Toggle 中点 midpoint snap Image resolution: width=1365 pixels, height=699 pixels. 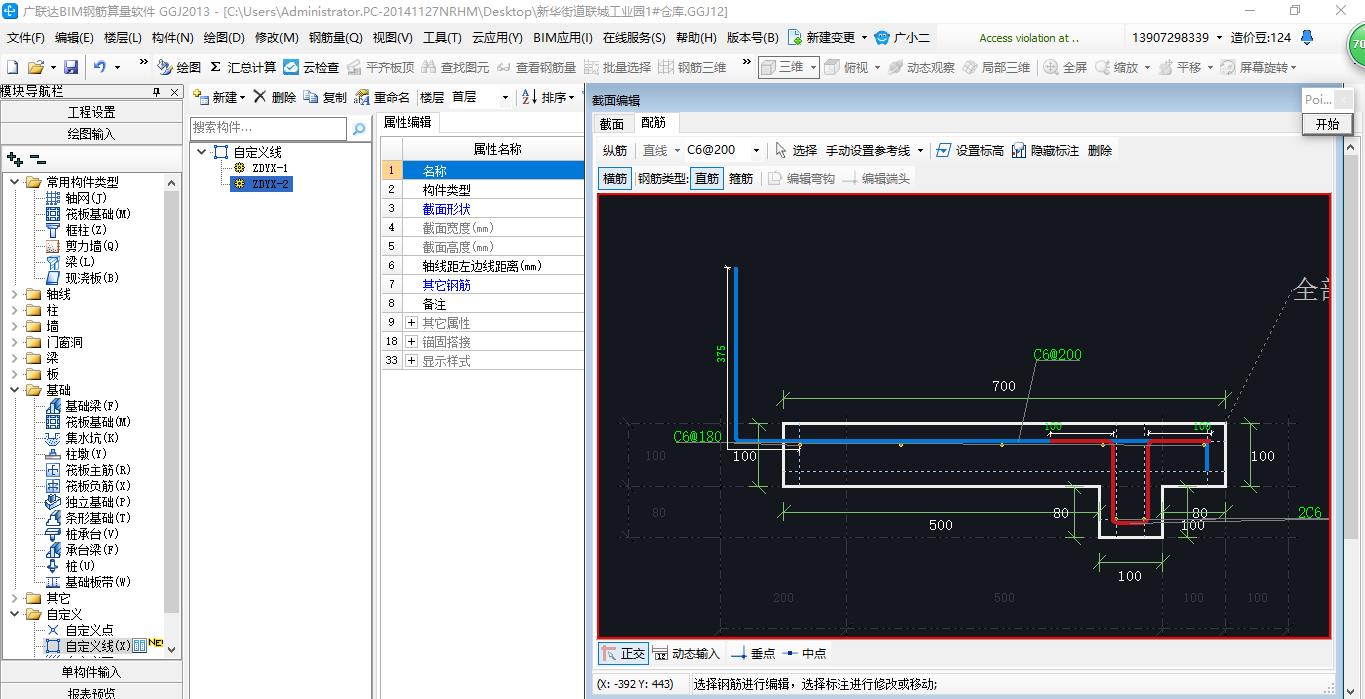click(x=805, y=653)
